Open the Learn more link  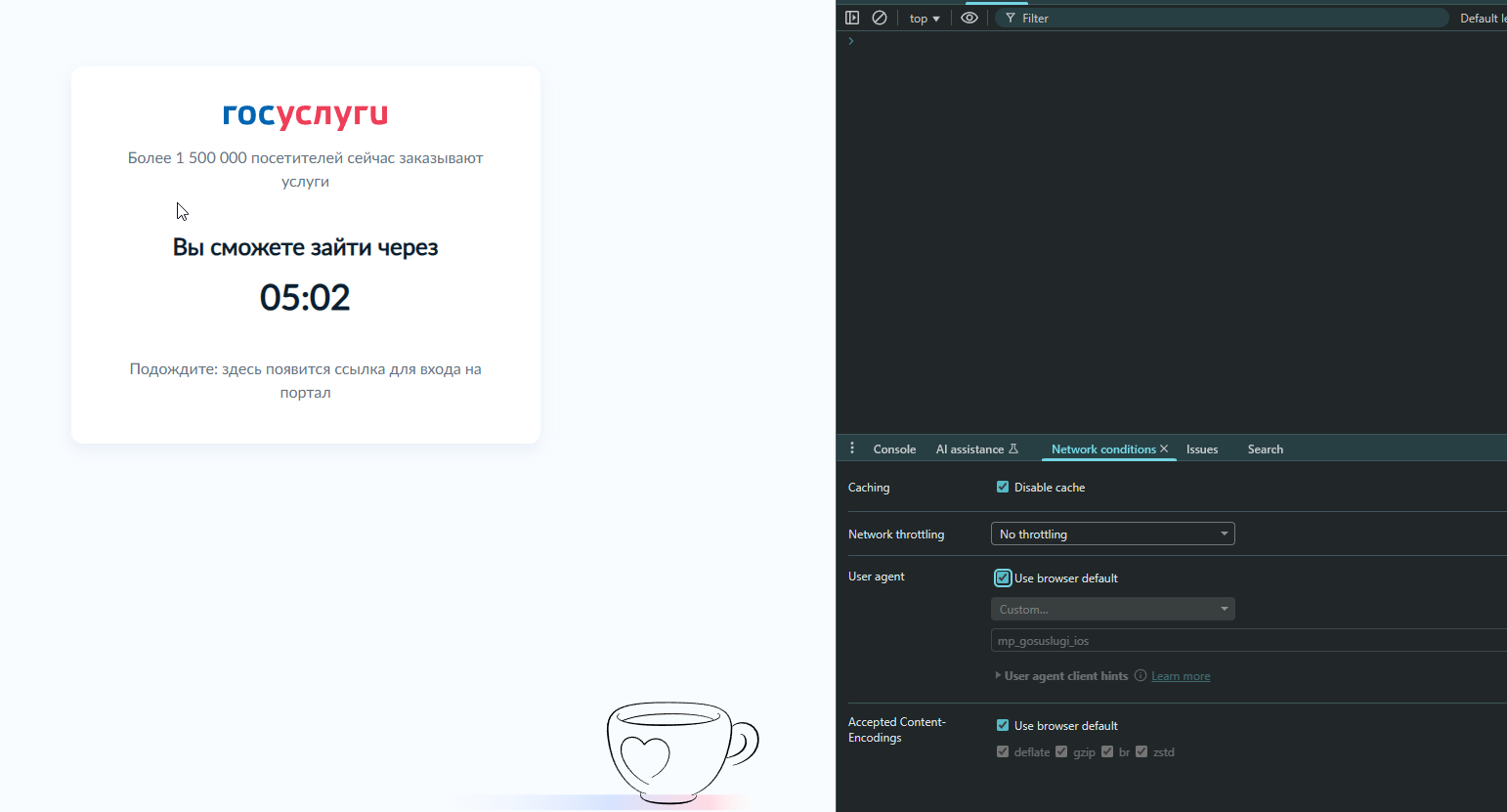1181,676
